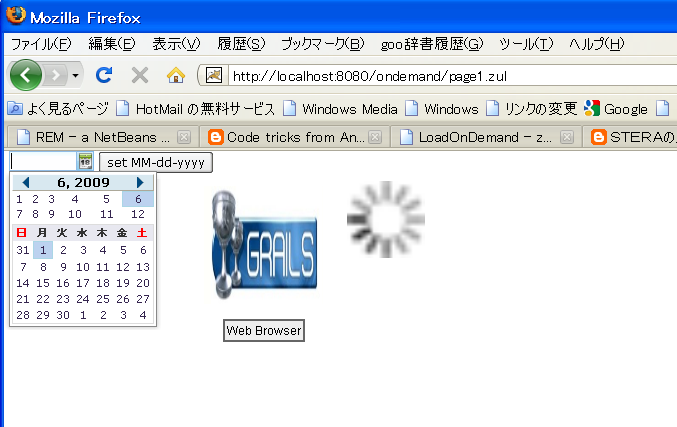Viewport: 677px width, 427px height.
Task: Select month 12 in the month grid
Action: [138, 214]
